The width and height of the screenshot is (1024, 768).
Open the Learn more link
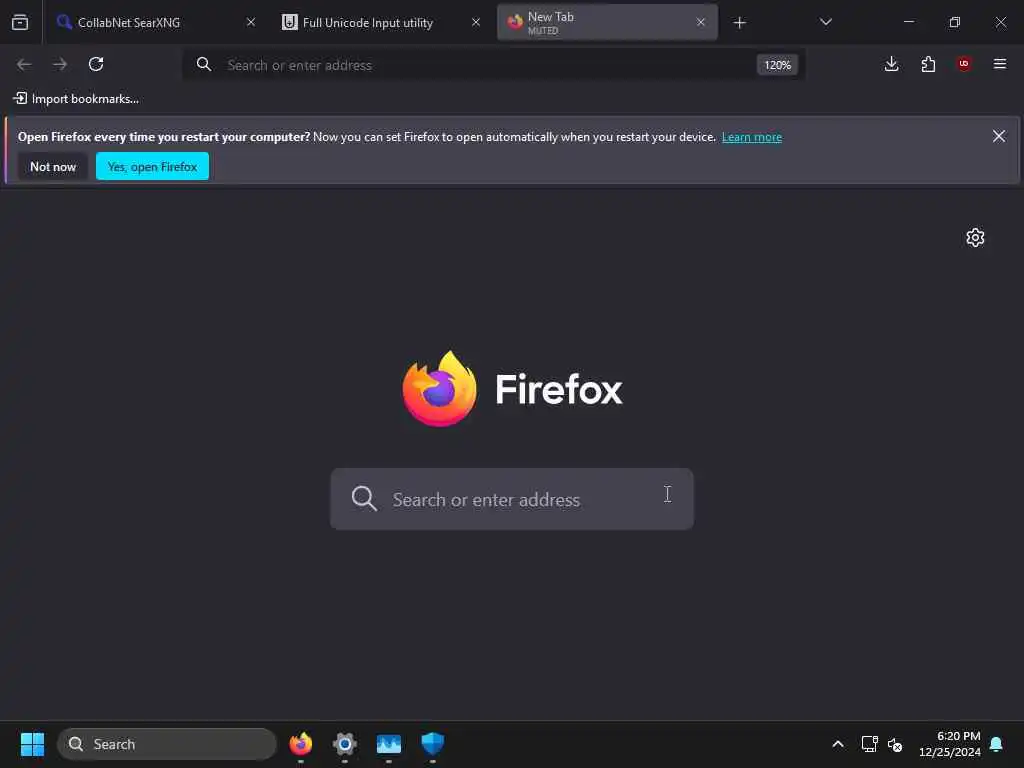tap(752, 137)
